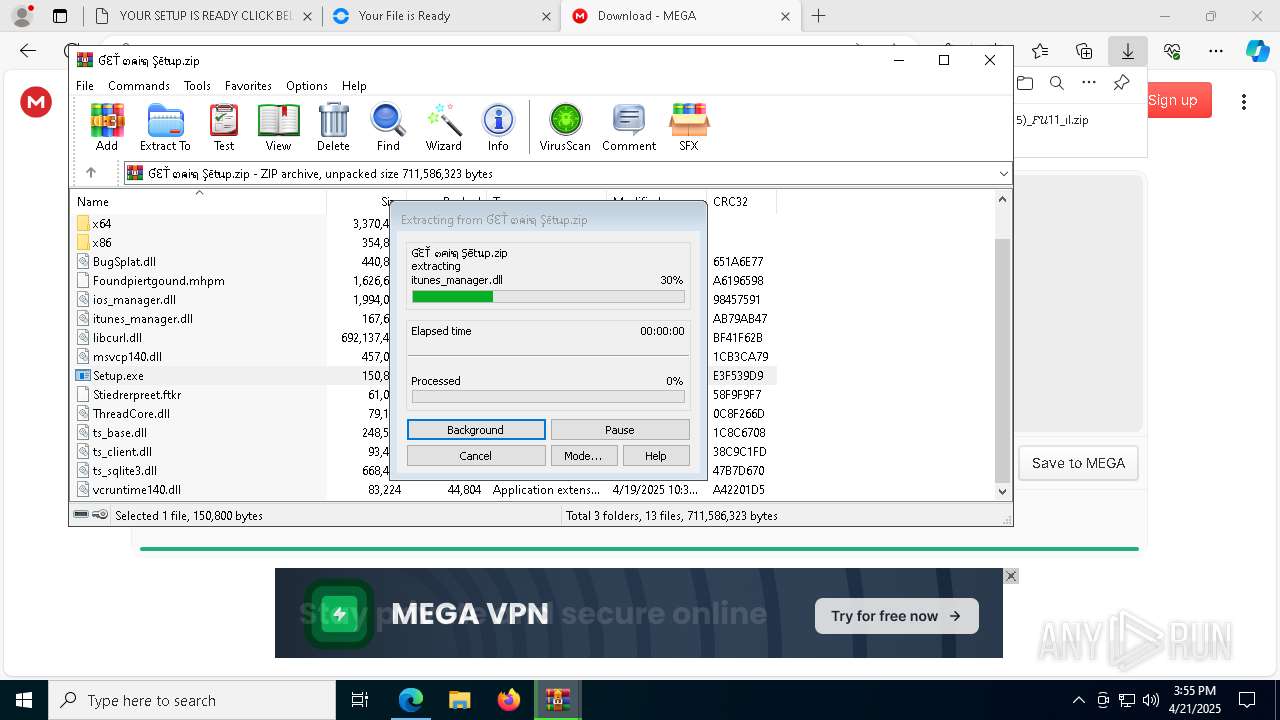Select the x64 folder
Image resolution: width=1280 pixels, height=720 pixels.
click(x=102, y=224)
